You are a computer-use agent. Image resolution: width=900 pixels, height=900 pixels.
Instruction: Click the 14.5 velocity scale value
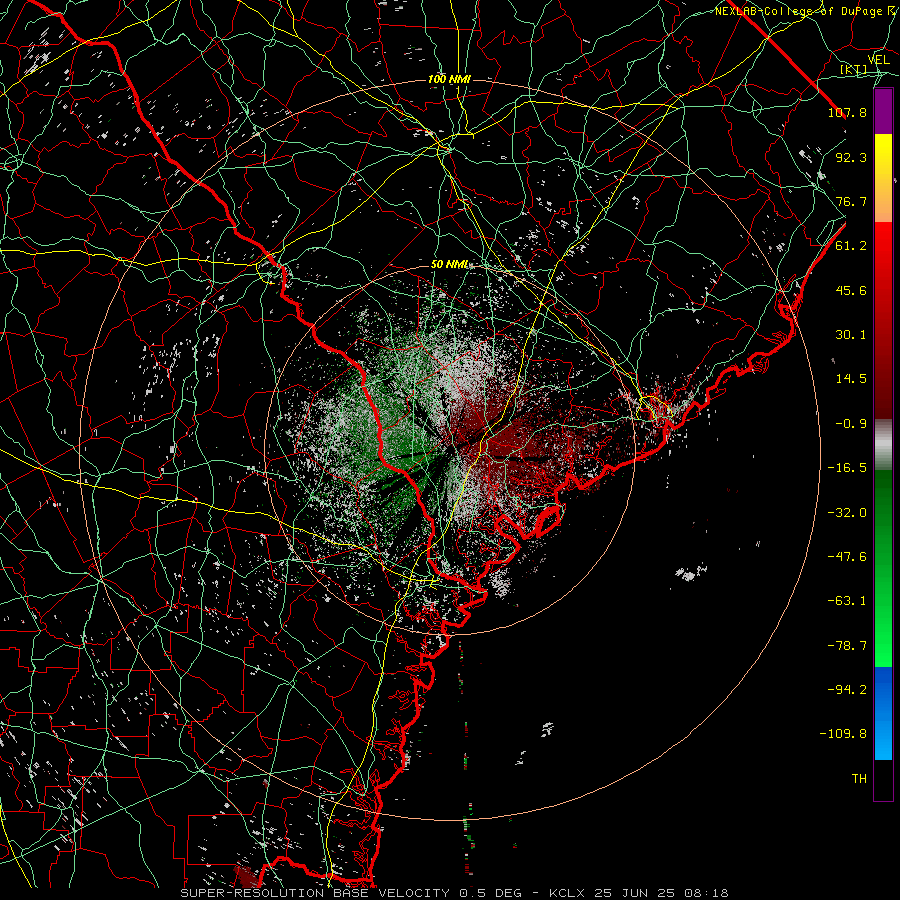851,379
